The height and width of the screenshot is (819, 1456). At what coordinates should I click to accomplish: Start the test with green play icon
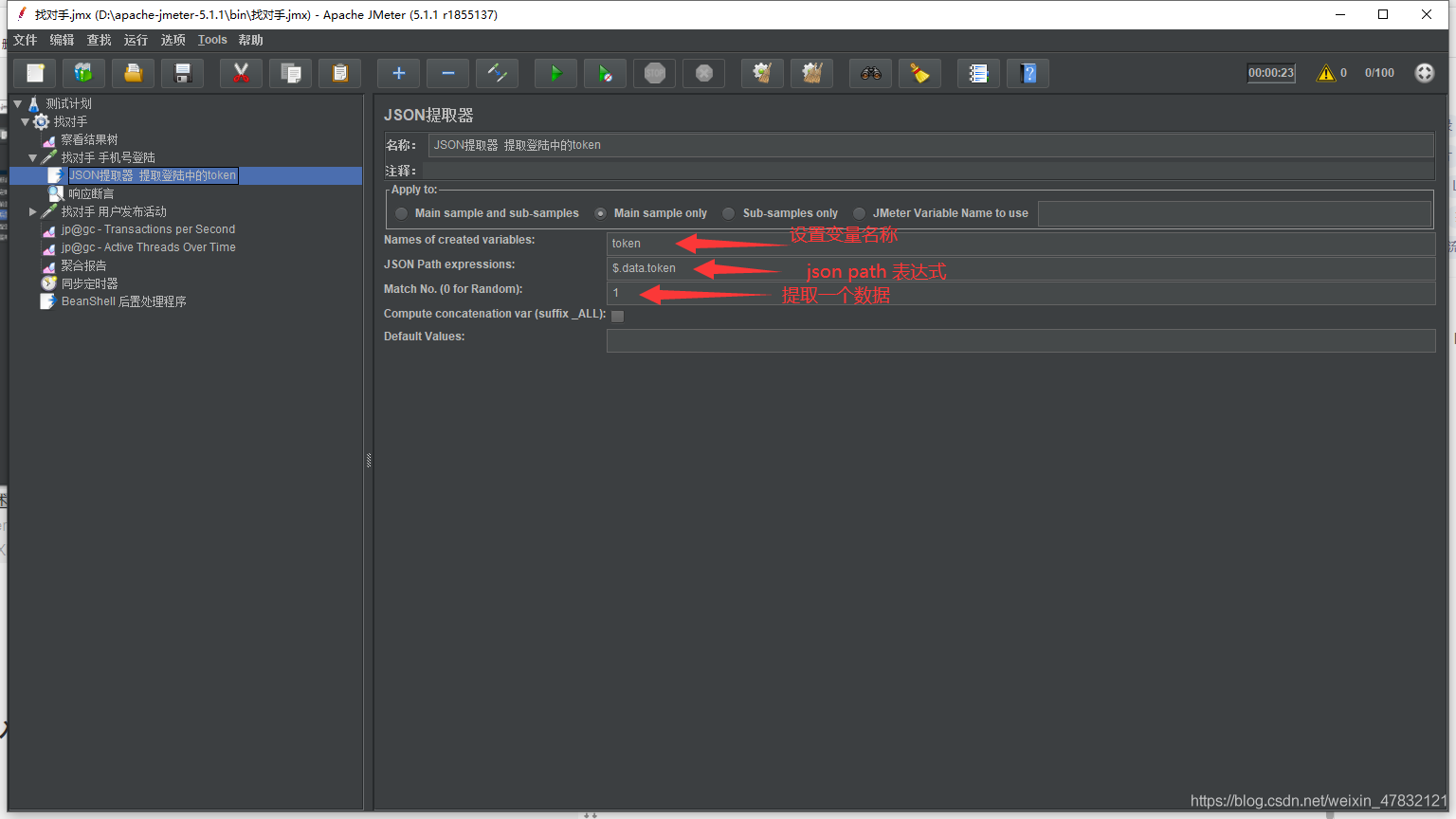(x=556, y=73)
